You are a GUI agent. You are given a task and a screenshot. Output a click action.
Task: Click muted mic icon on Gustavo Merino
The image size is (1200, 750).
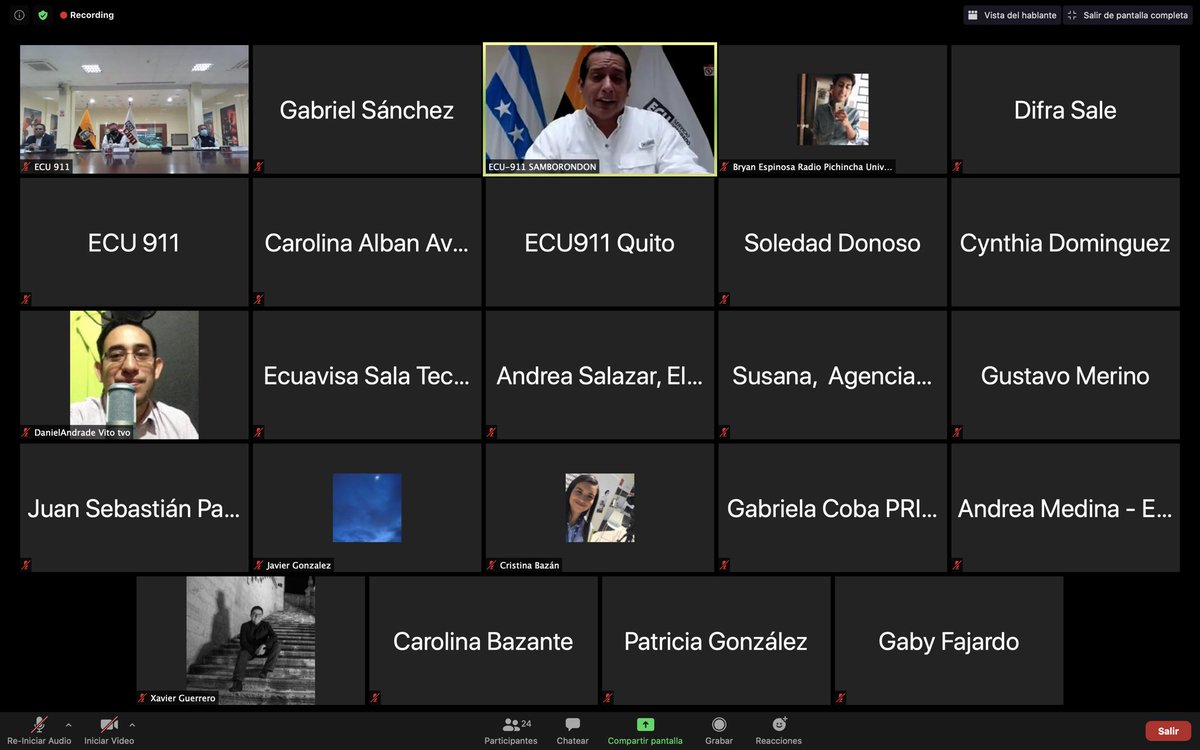pos(957,432)
